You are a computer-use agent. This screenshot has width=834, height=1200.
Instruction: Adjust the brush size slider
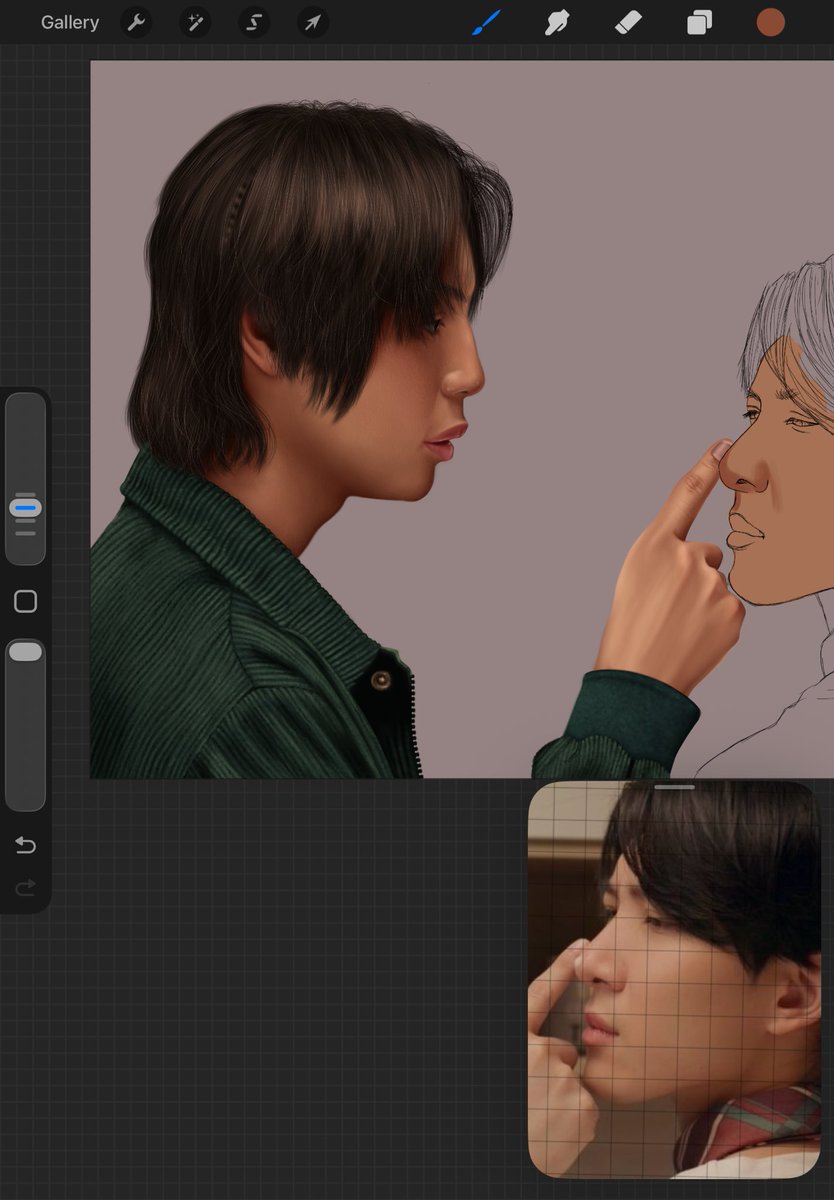(26, 478)
